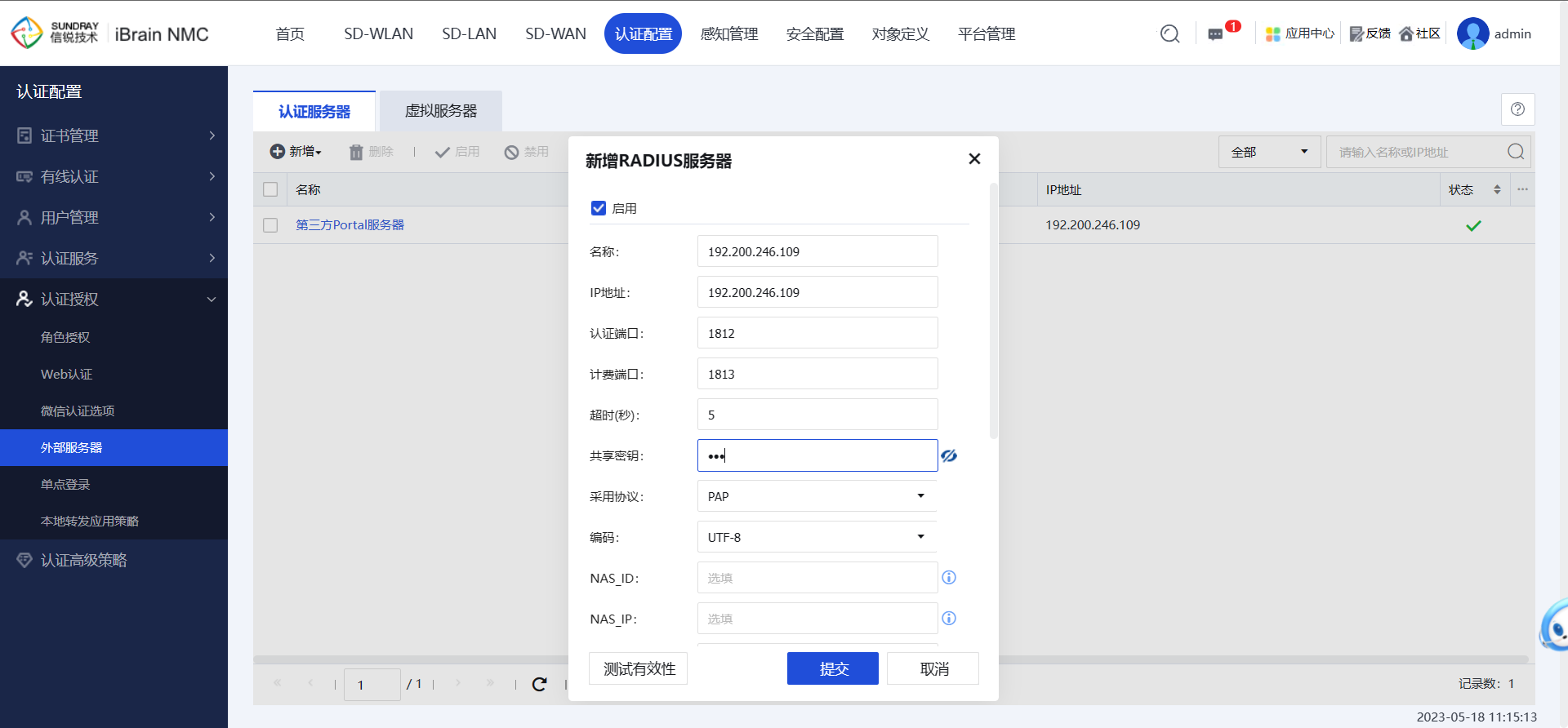This screenshot has width=1568, height=728.
Task: Open the SD-WAN top menu
Action: coord(555,33)
